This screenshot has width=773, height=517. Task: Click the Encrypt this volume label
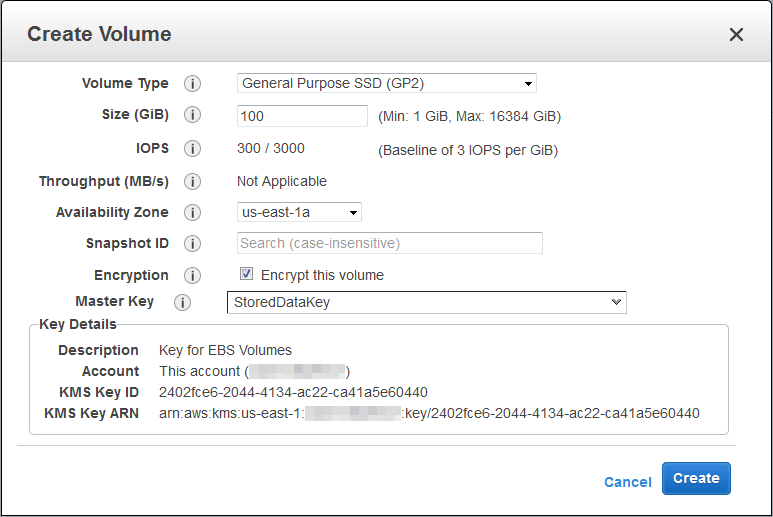click(322, 275)
